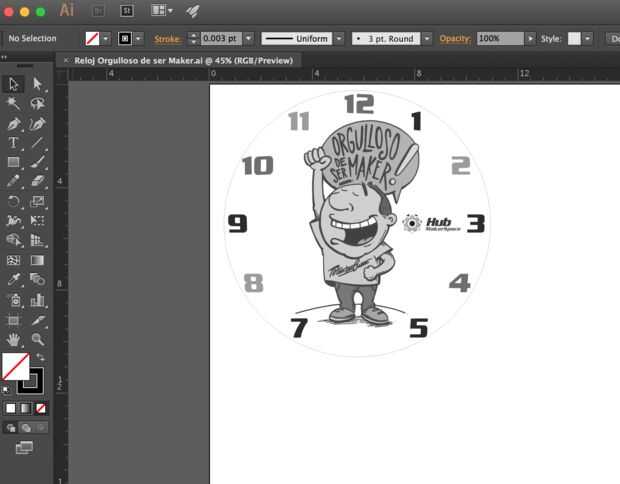Image resolution: width=620 pixels, height=484 pixels.
Task: Open the control bar fill color dropdown
Action: click(x=106, y=39)
